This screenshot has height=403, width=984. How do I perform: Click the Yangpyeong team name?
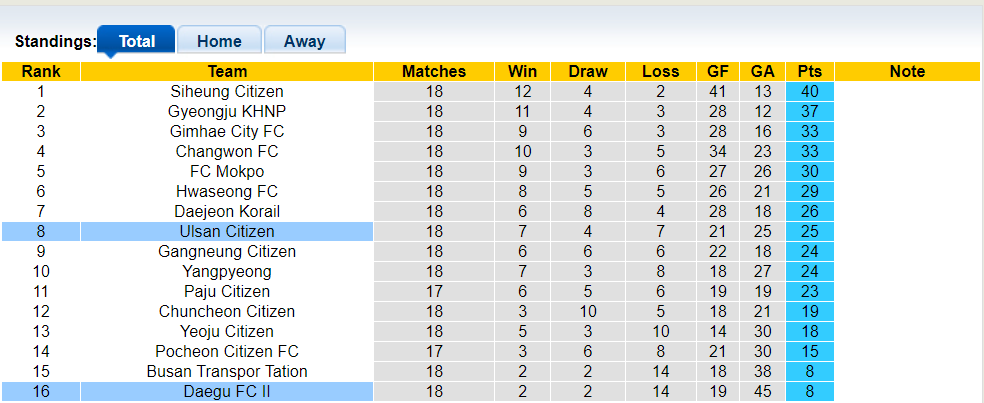(227, 271)
